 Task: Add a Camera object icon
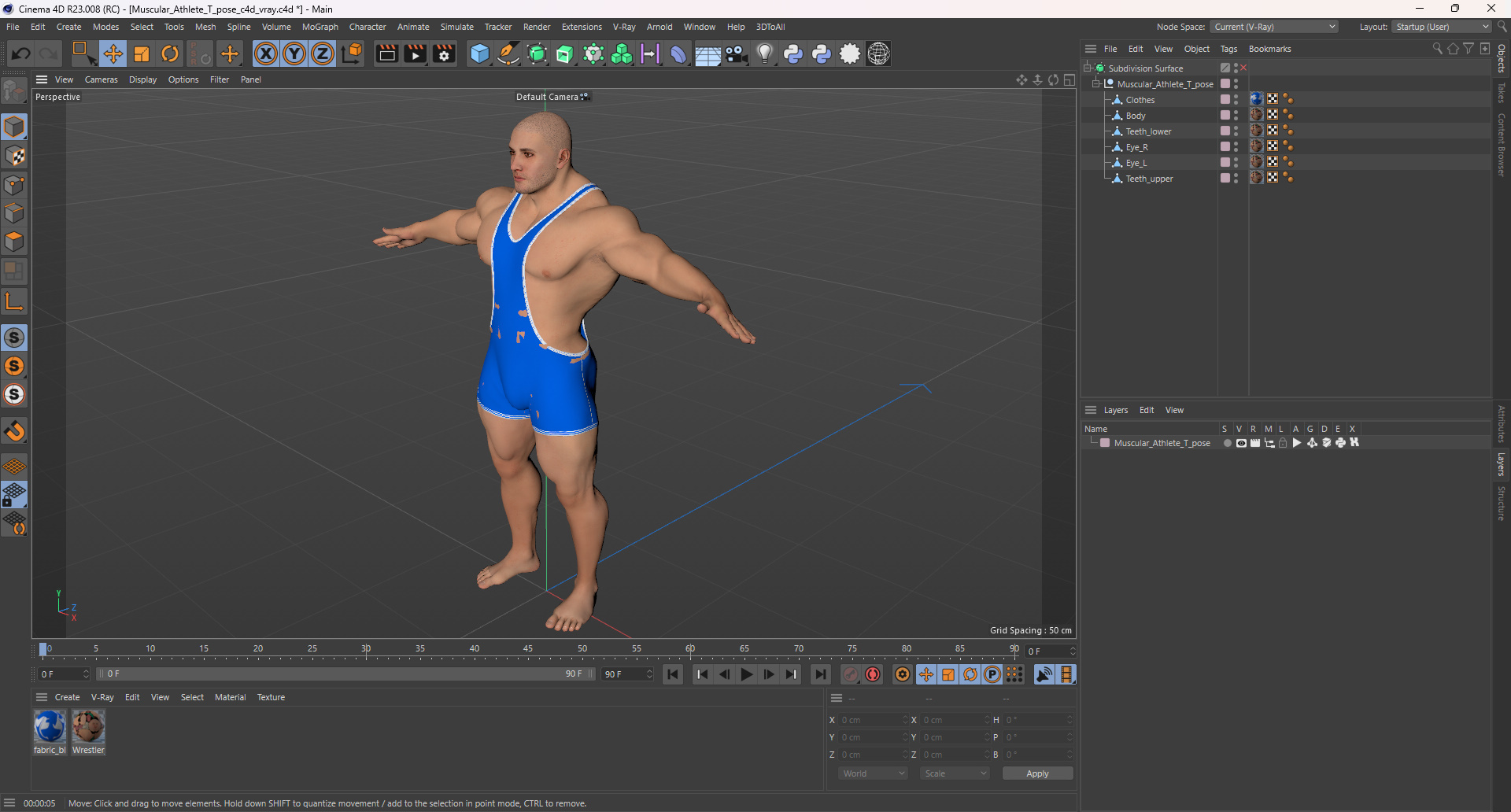[x=736, y=54]
